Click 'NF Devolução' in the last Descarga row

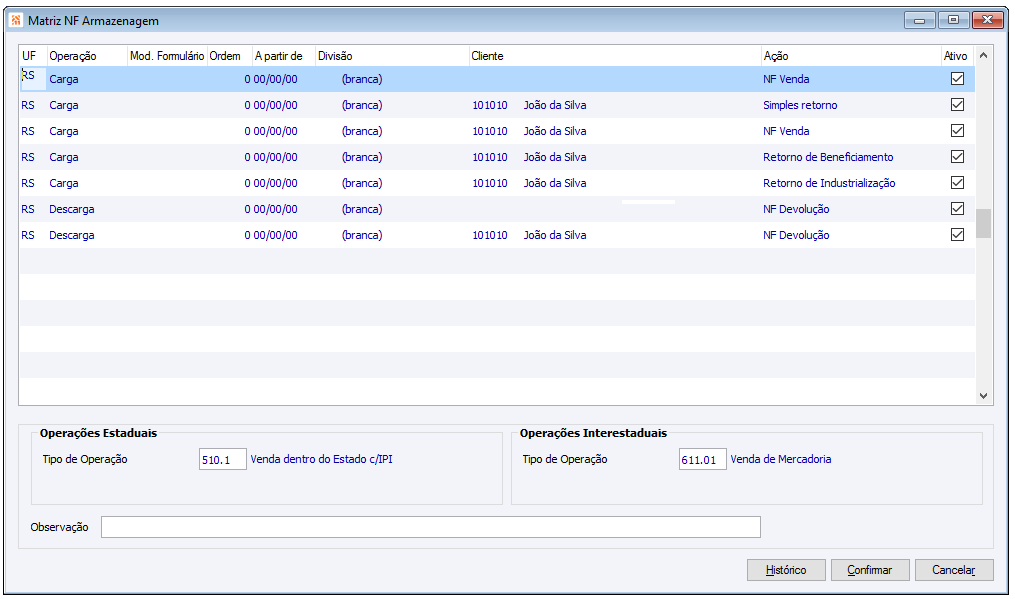[x=796, y=235]
